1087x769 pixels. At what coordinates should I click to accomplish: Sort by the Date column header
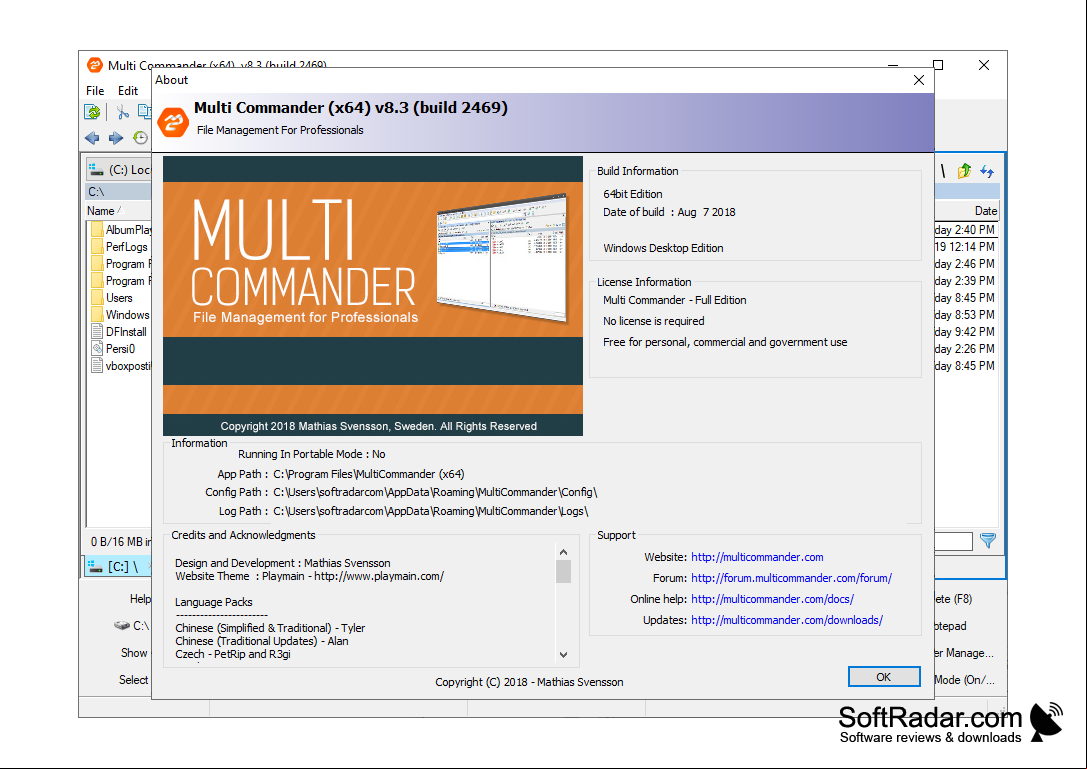[966, 211]
